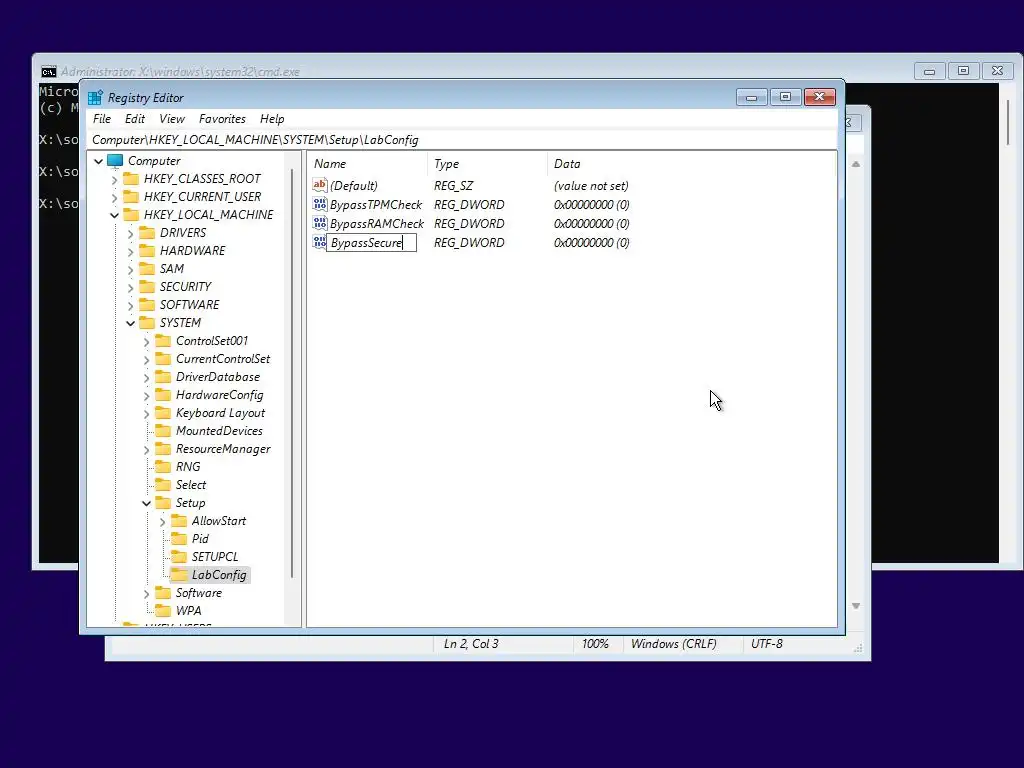Click the BypassTPMCheck value name
The height and width of the screenshot is (768, 1024).
(376, 204)
